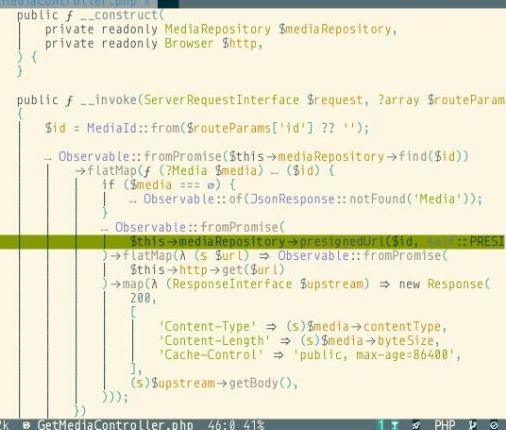Click the 200 status code
Screen dimensions: 506x430
[140, 298]
